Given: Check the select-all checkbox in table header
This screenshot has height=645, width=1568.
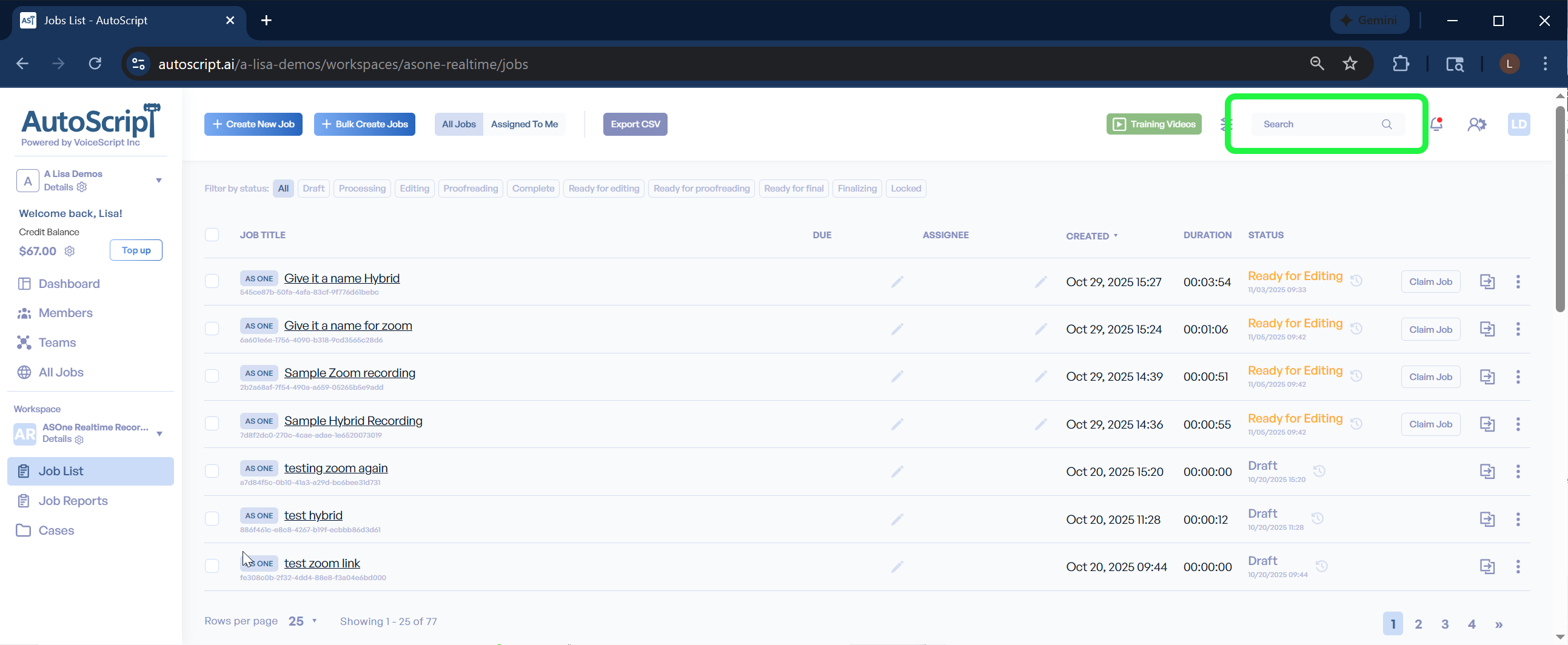Looking at the screenshot, I should [x=212, y=235].
